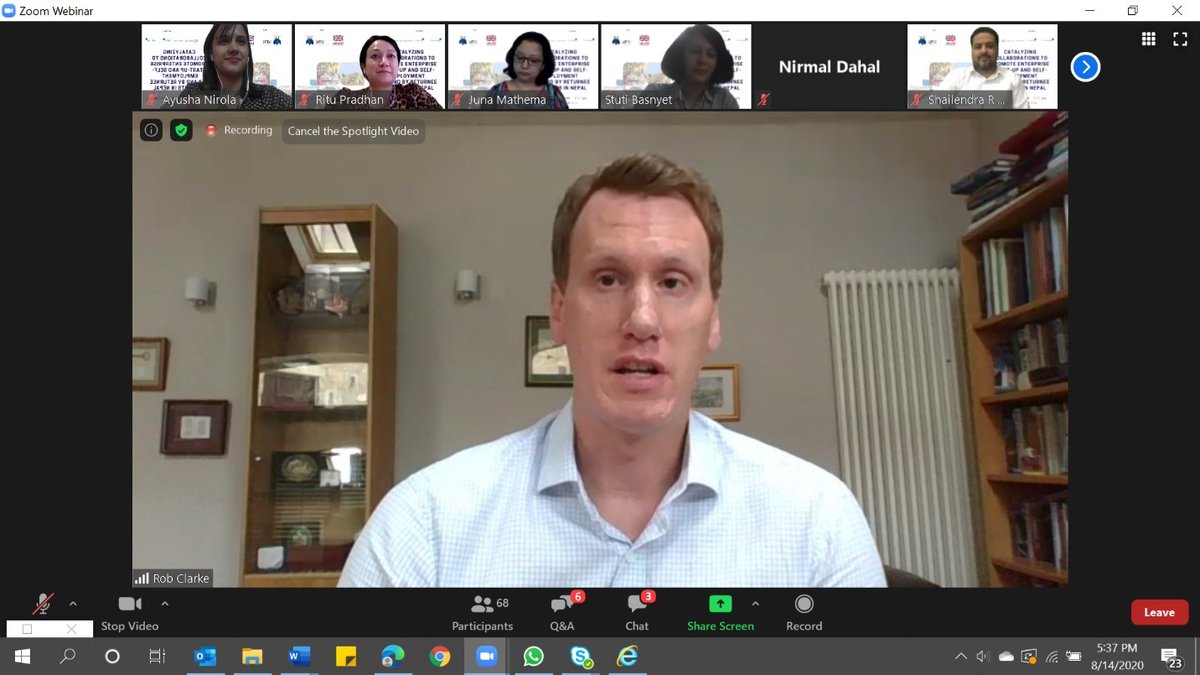Image resolution: width=1200 pixels, height=675 pixels.
Task: Open Outlook from the taskbar
Action: click(x=206, y=657)
